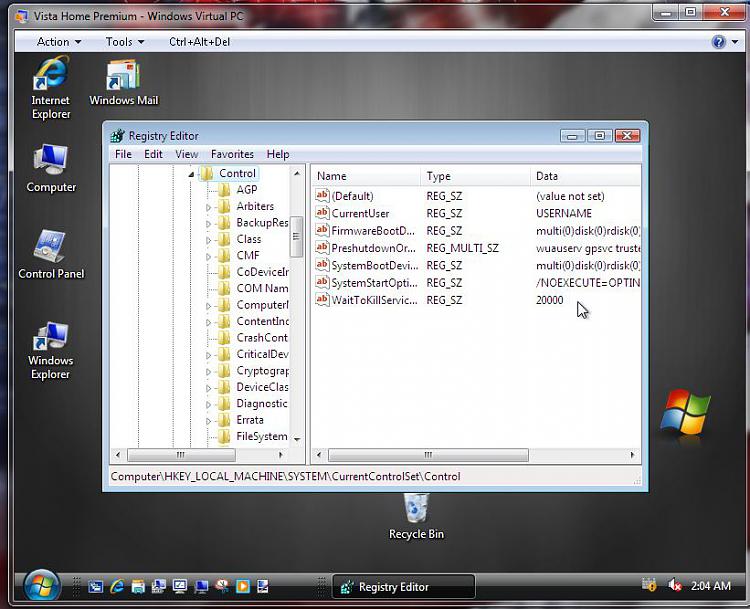Click the icon beside the WaitToKillServic... value
This screenshot has height=609, width=750.
click(322, 300)
